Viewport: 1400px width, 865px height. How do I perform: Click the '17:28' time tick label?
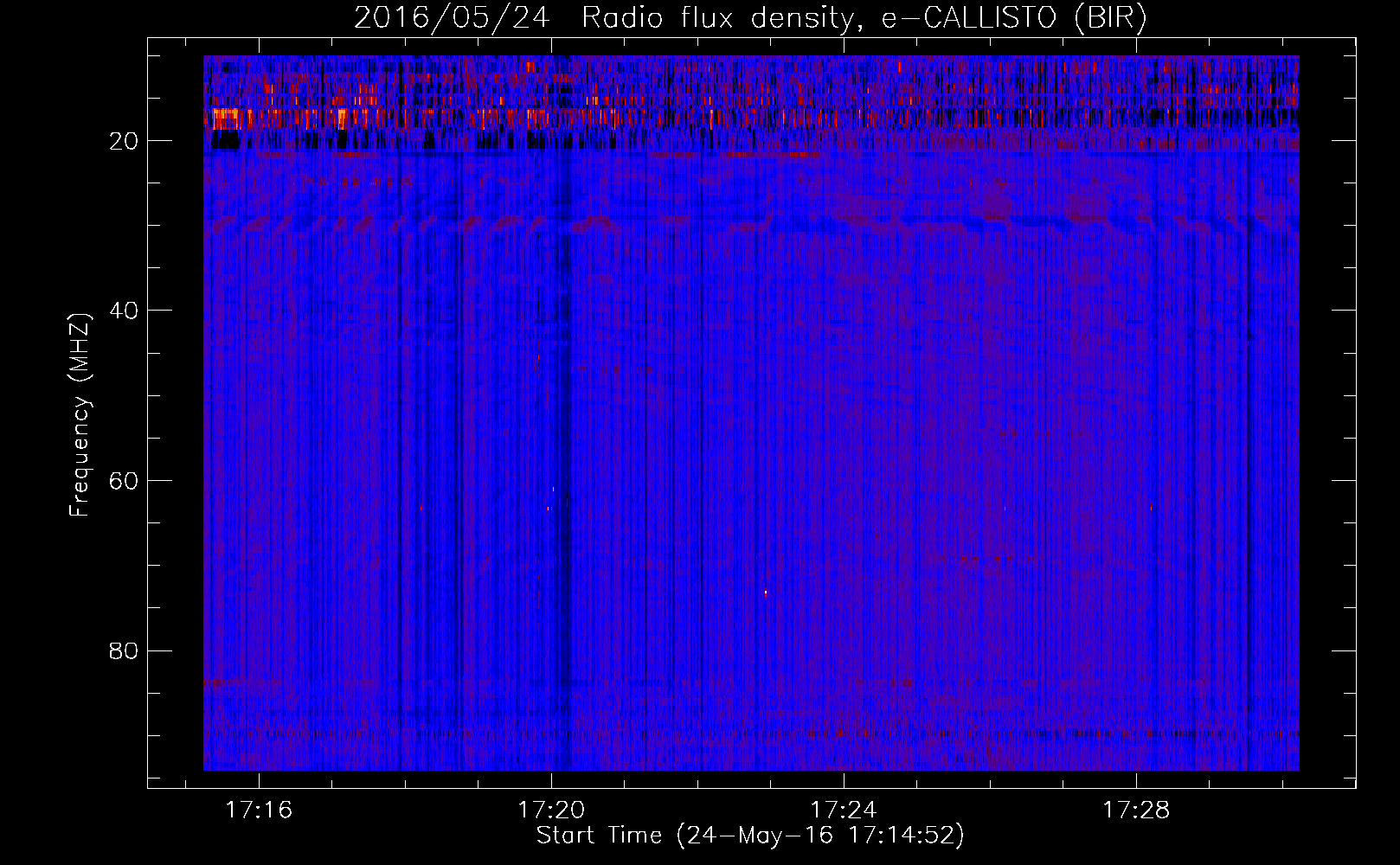pyautogui.click(x=1136, y=811)
